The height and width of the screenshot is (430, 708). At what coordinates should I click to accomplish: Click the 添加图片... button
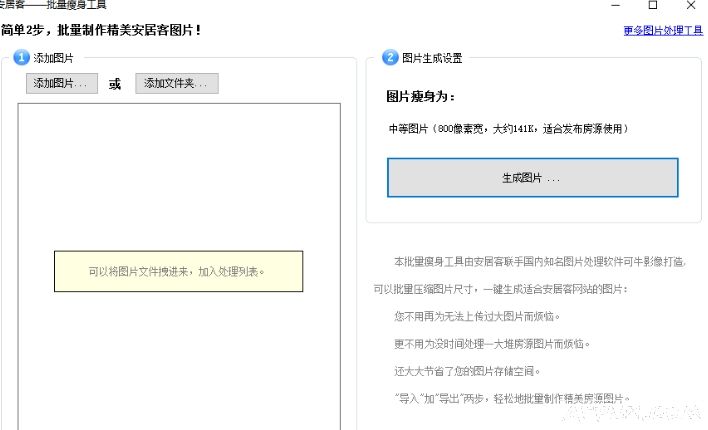click(62, 84)
